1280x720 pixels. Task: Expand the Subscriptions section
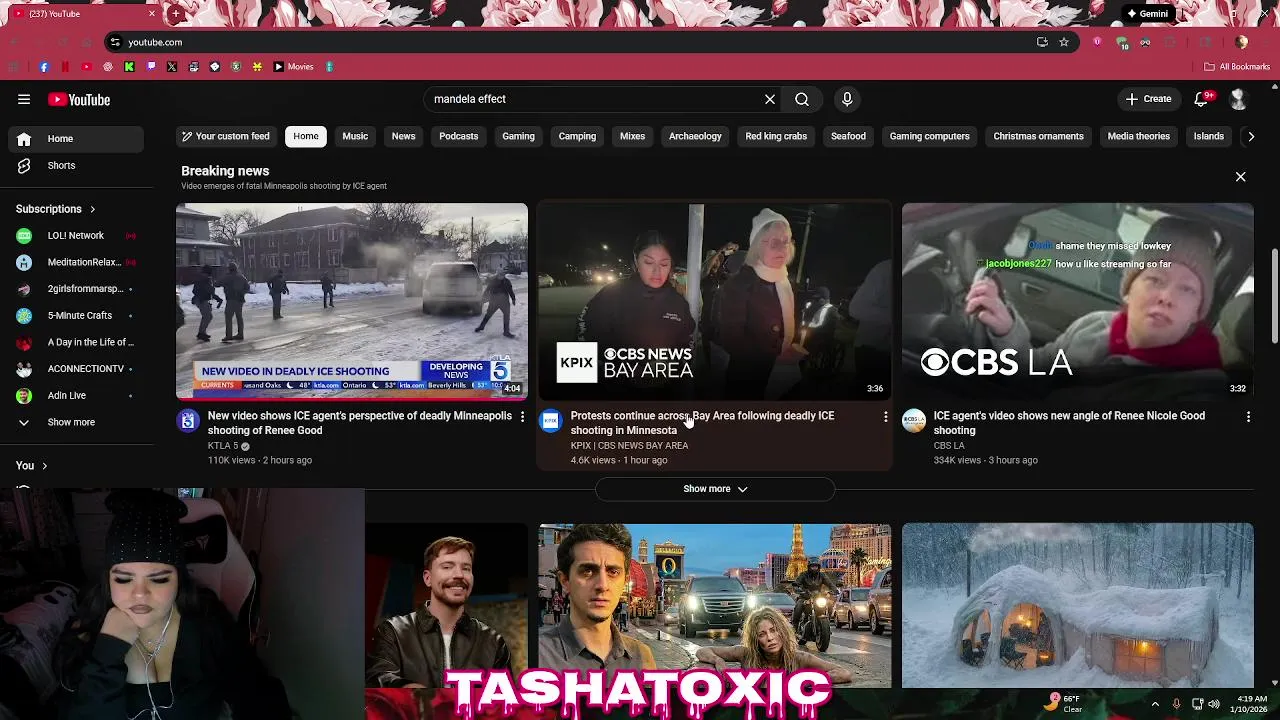[56, 209]
